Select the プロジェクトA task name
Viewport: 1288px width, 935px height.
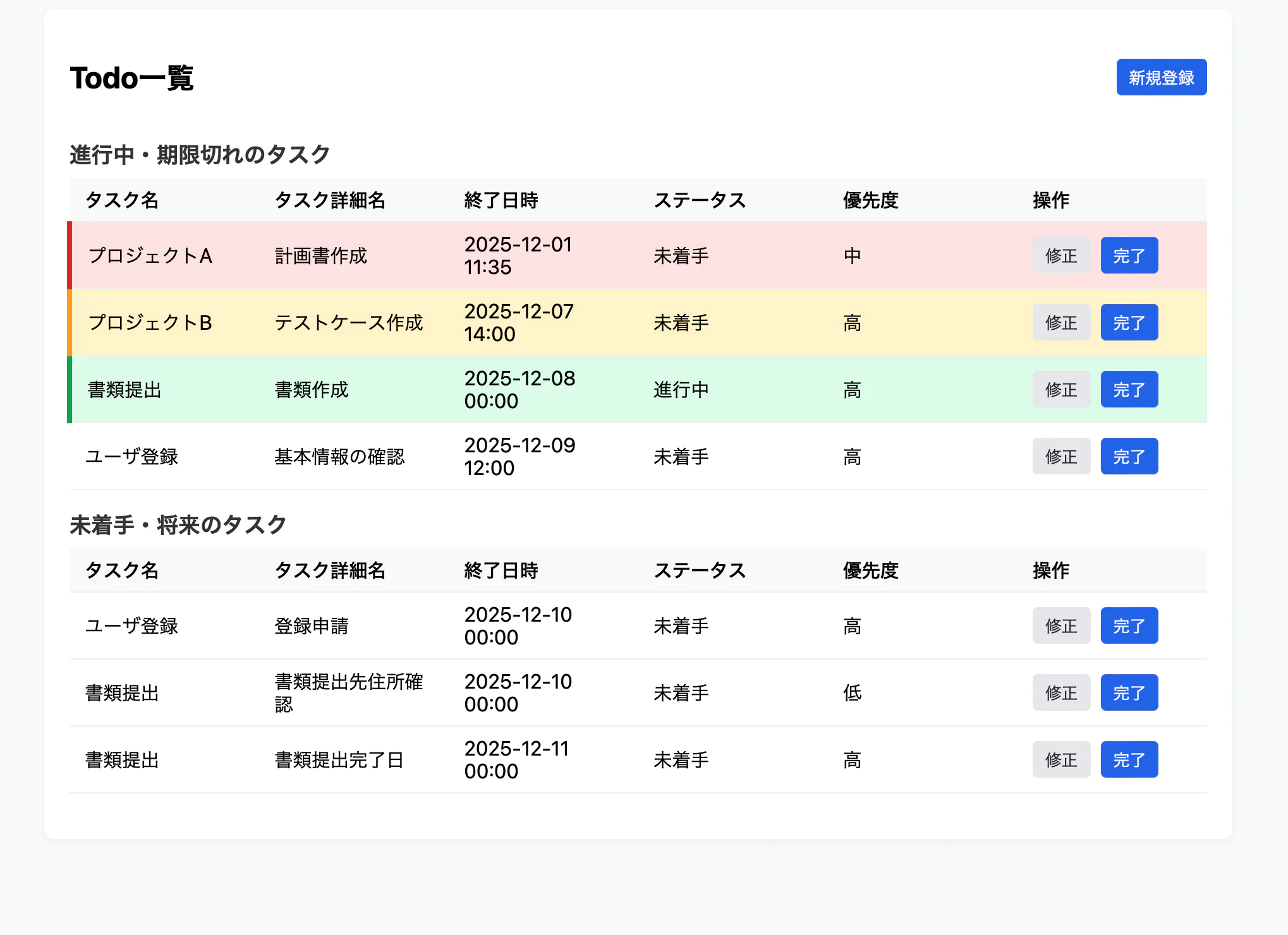[150, 255]
